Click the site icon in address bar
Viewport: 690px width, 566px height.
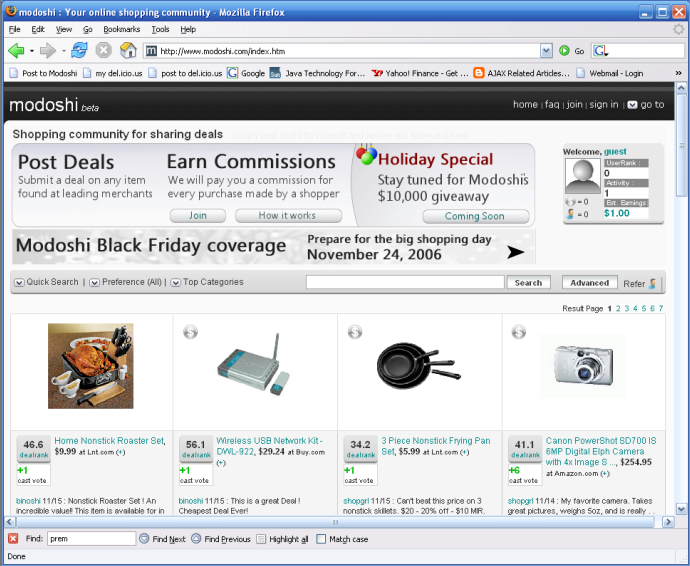pos(151,51)
